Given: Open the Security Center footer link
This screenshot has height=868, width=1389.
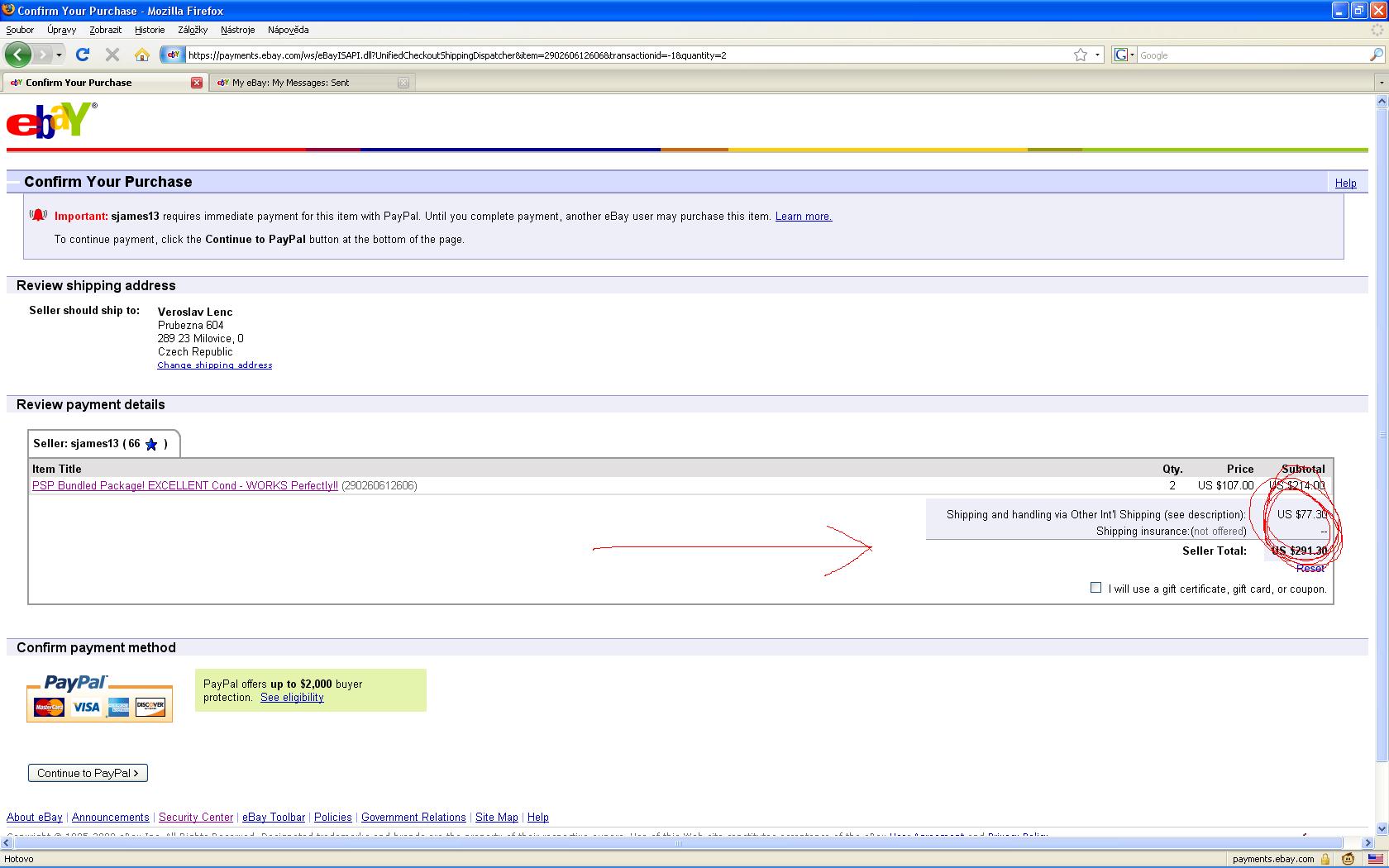Looking at the screenshot, I should tap(196, 818).
